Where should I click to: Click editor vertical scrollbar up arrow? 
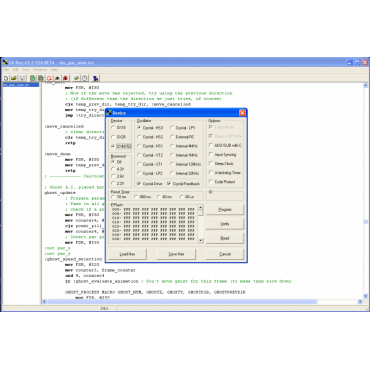(x=365, y=86)
